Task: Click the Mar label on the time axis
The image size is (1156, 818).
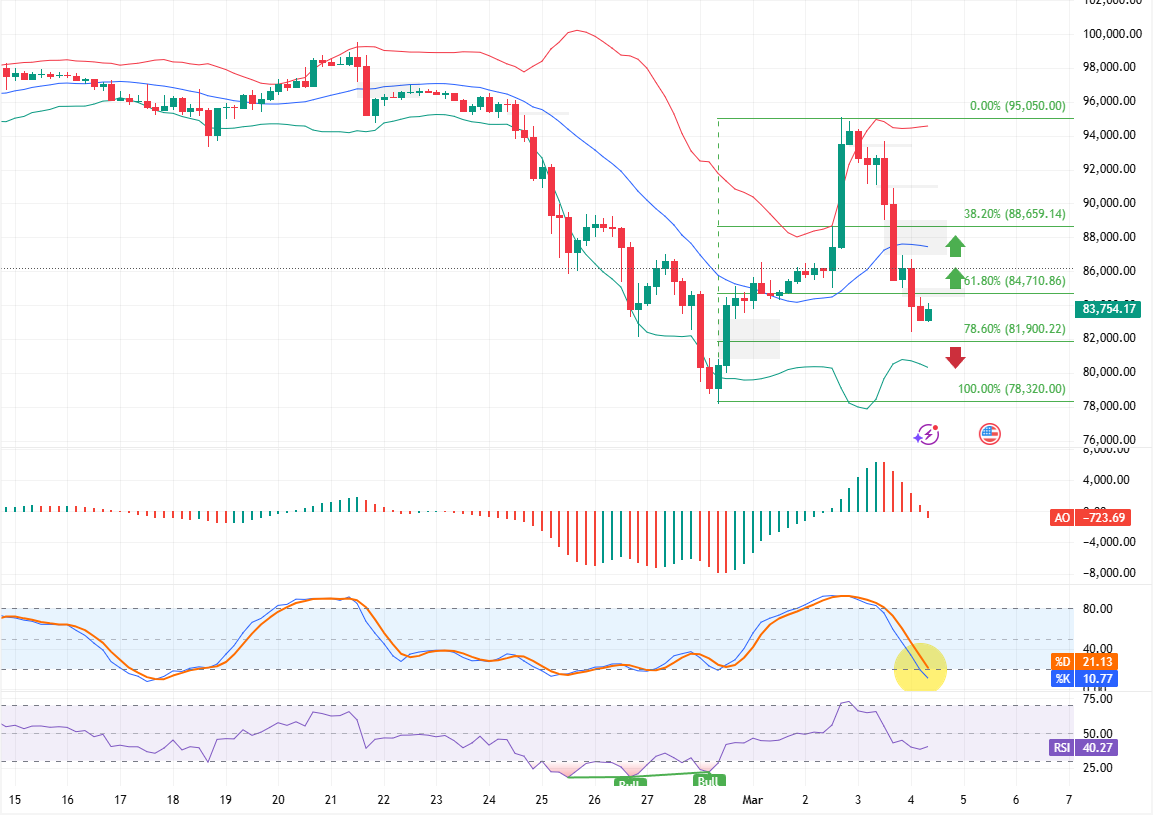Action: pyautogui.click(x=753, y=800)
